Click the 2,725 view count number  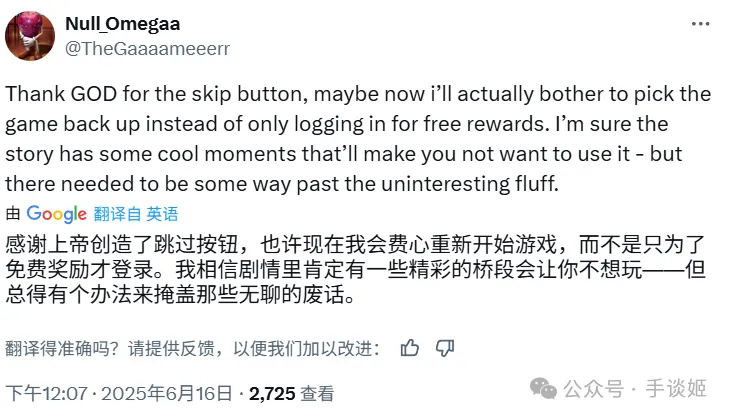click(x=272, y=394)
